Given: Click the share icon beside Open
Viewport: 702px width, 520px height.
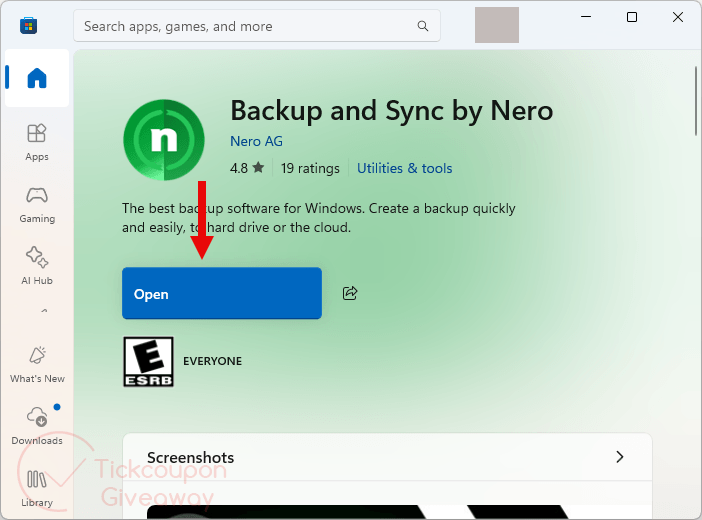Looking at the screenshot, I should (x=350, y=293).
